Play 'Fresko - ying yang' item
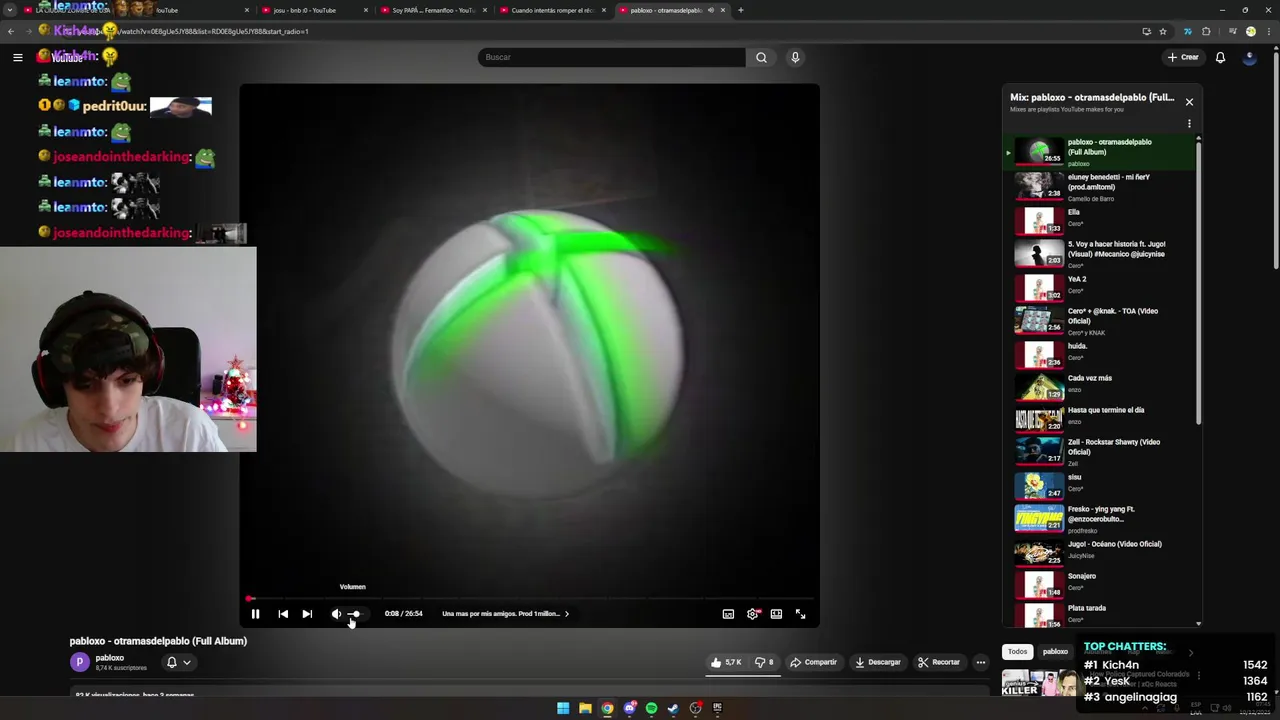Viewport: 1280px width, 720px height. coord(1100,518)
